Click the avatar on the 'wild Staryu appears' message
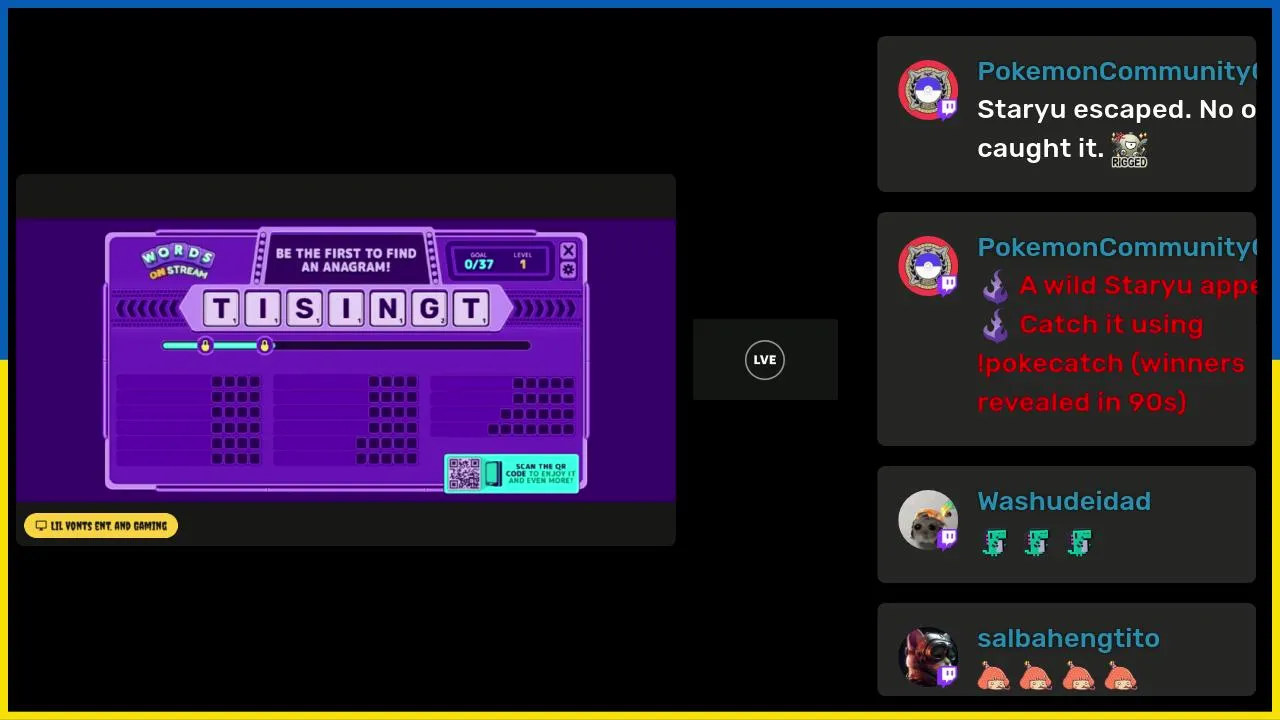The image size is (1280, 720). pyautogui.click(x=928, y=266)
